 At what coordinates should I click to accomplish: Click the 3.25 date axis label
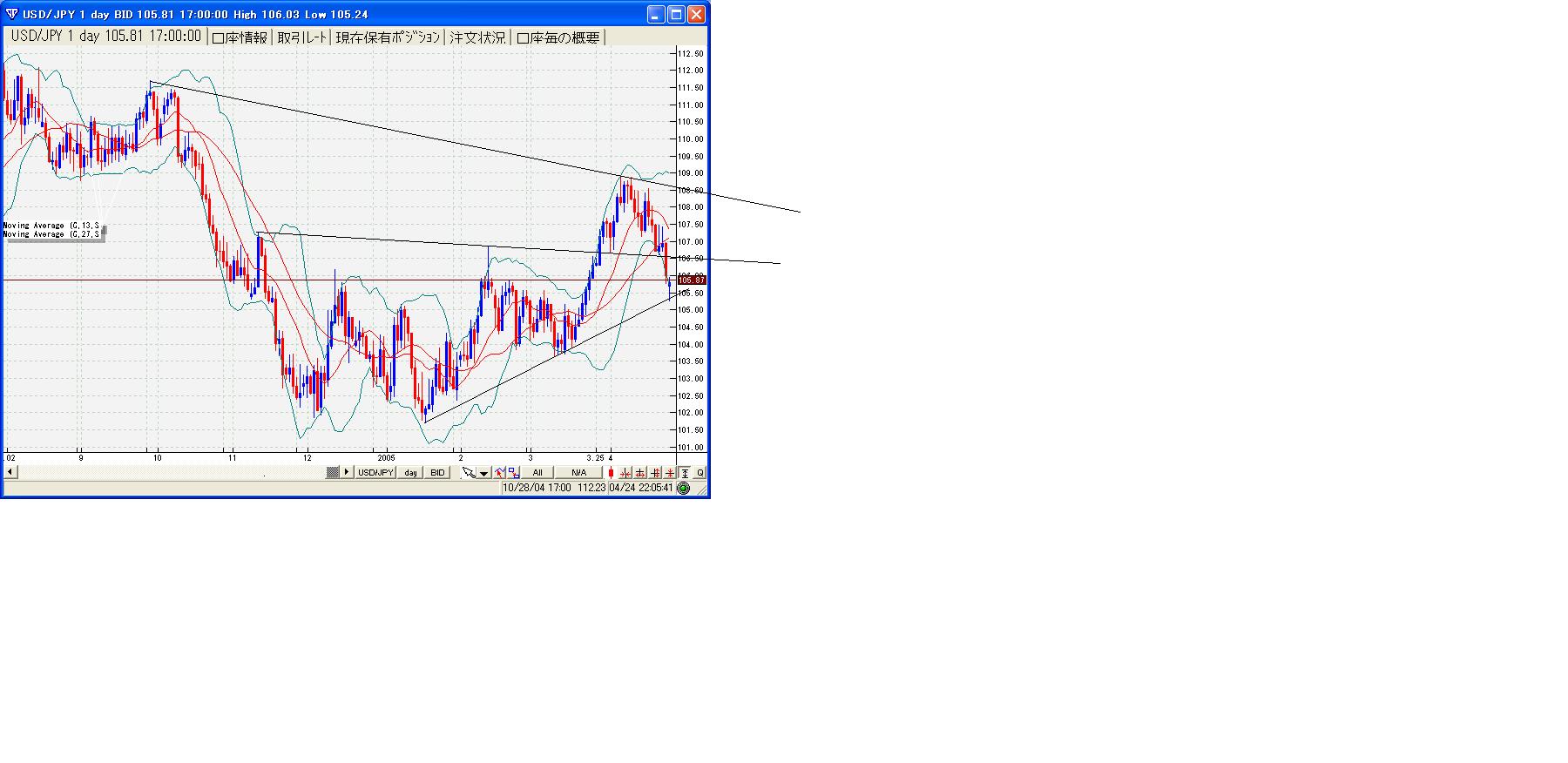[596, 457]
